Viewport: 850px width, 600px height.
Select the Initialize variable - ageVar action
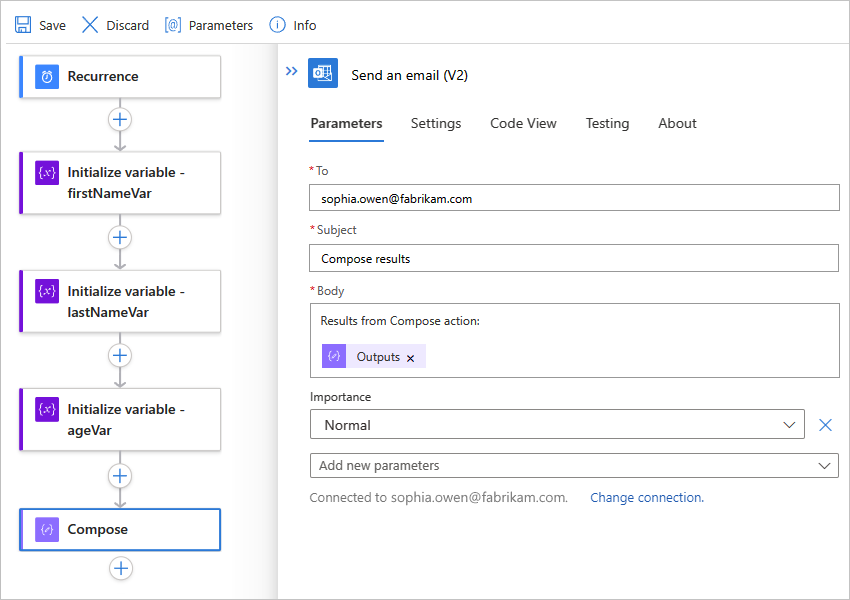coord(120,420)
